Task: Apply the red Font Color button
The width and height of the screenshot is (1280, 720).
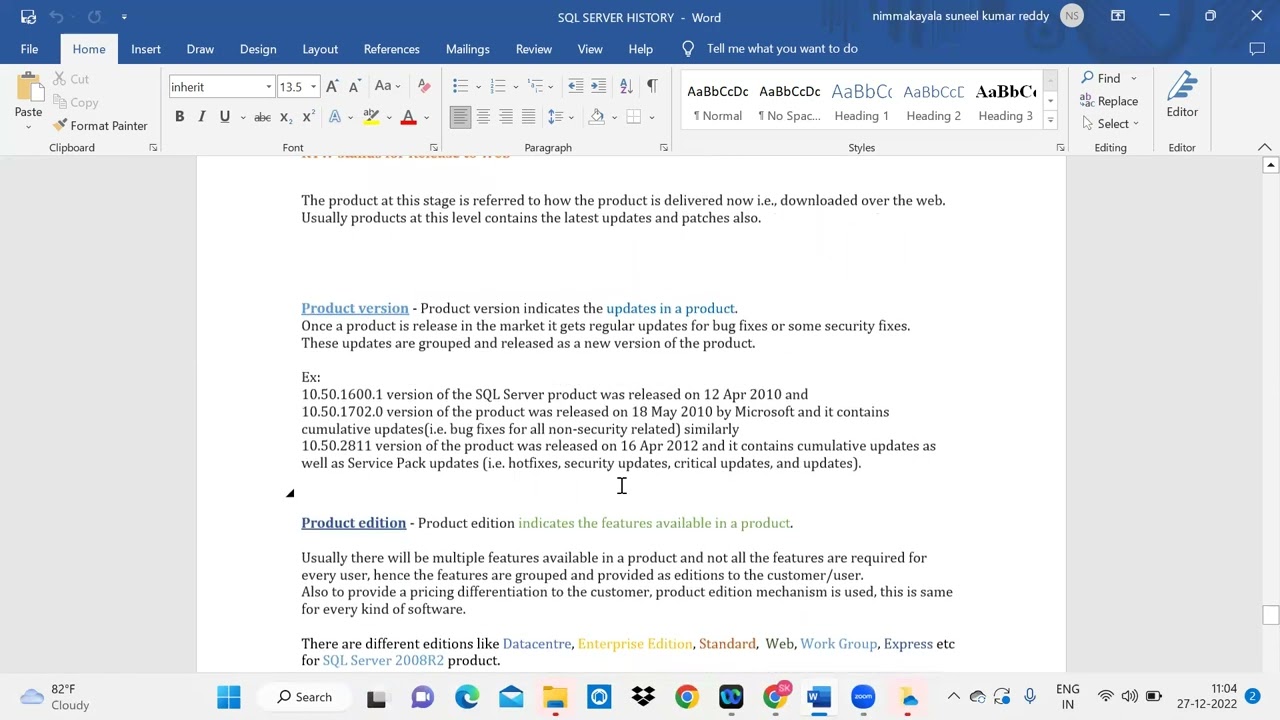Action: (408, 117)
